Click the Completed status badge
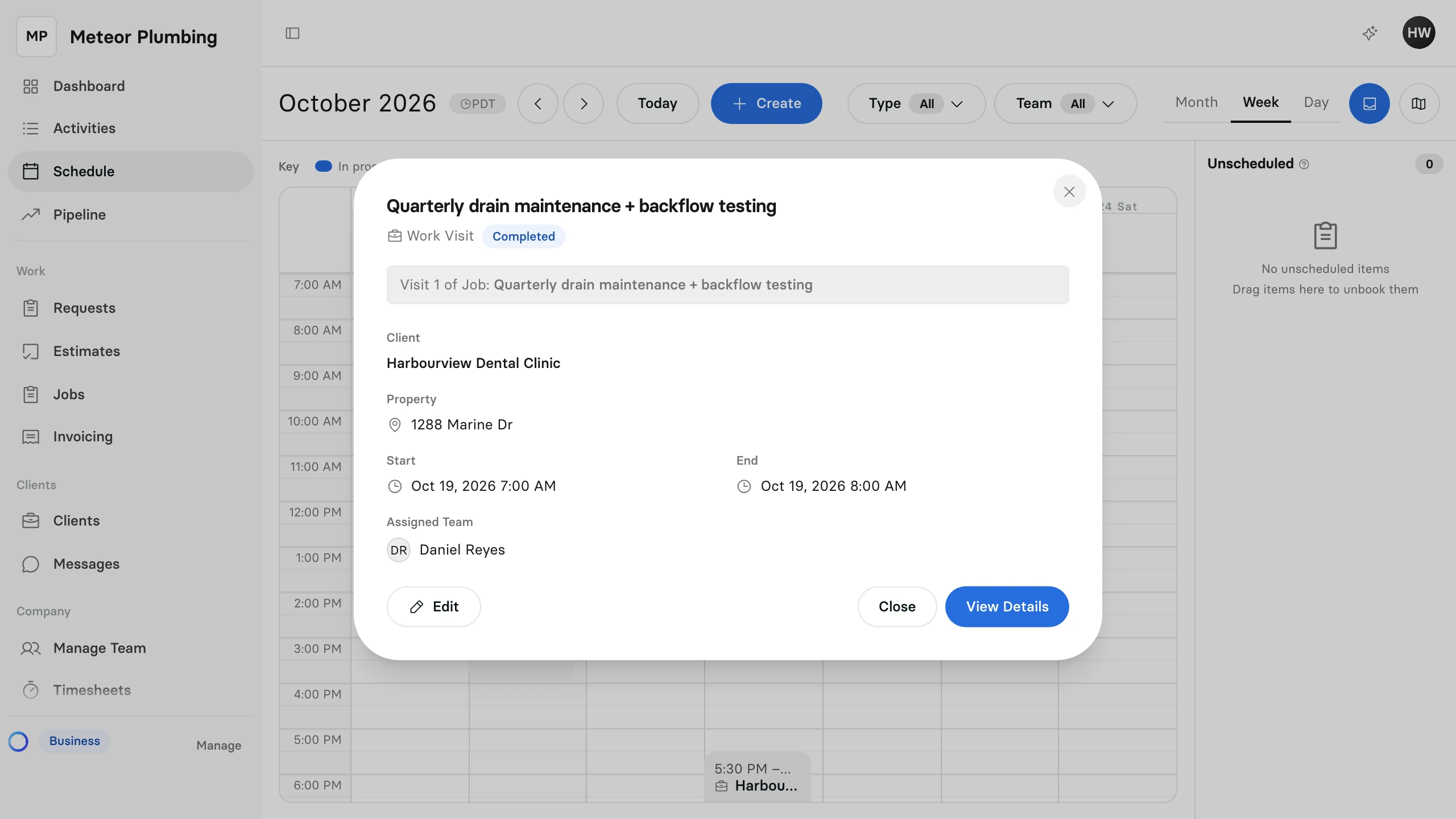1456x819 pixels. [523, 237]
